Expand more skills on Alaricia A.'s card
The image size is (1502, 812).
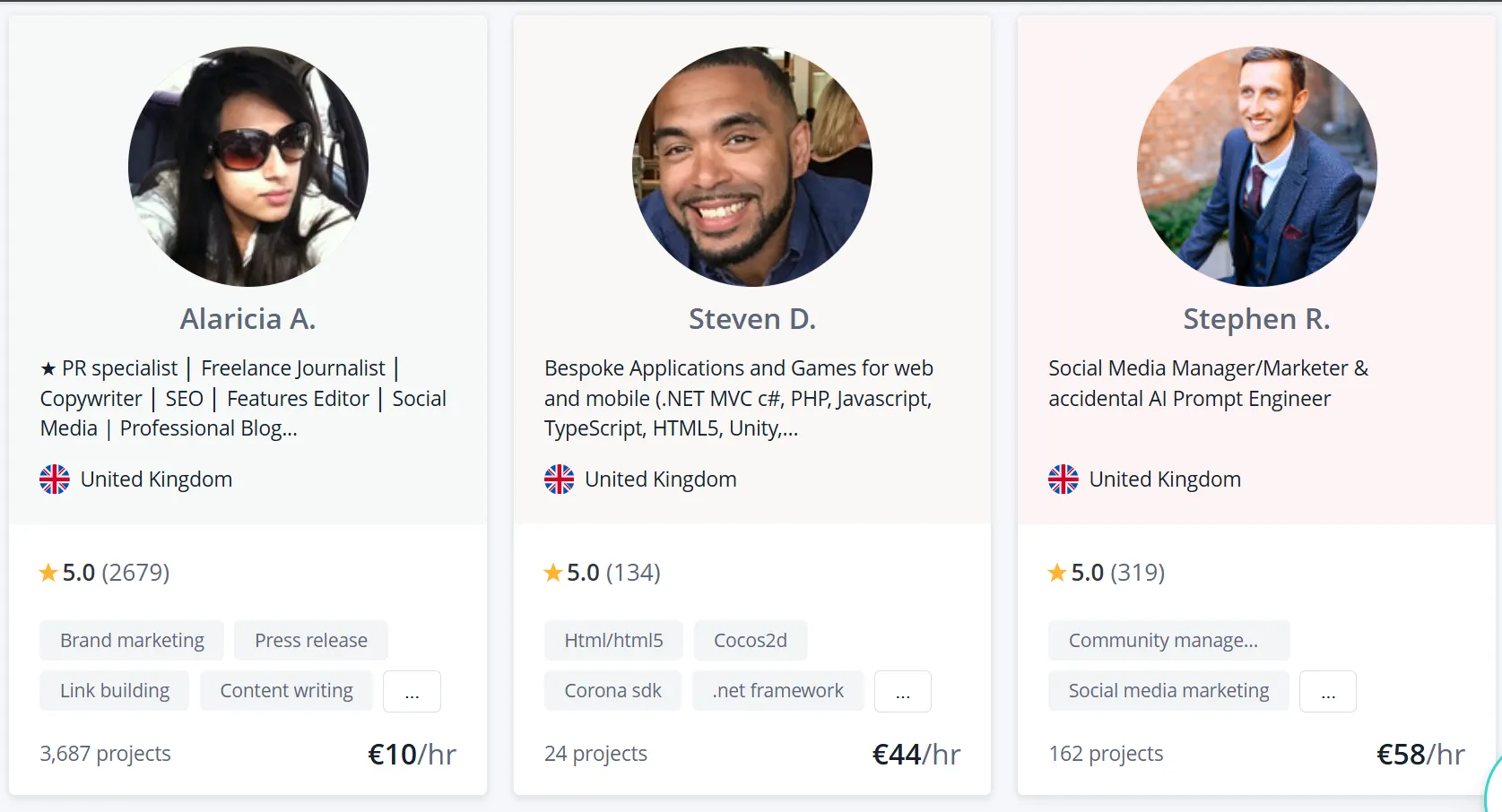coord(412,692)
